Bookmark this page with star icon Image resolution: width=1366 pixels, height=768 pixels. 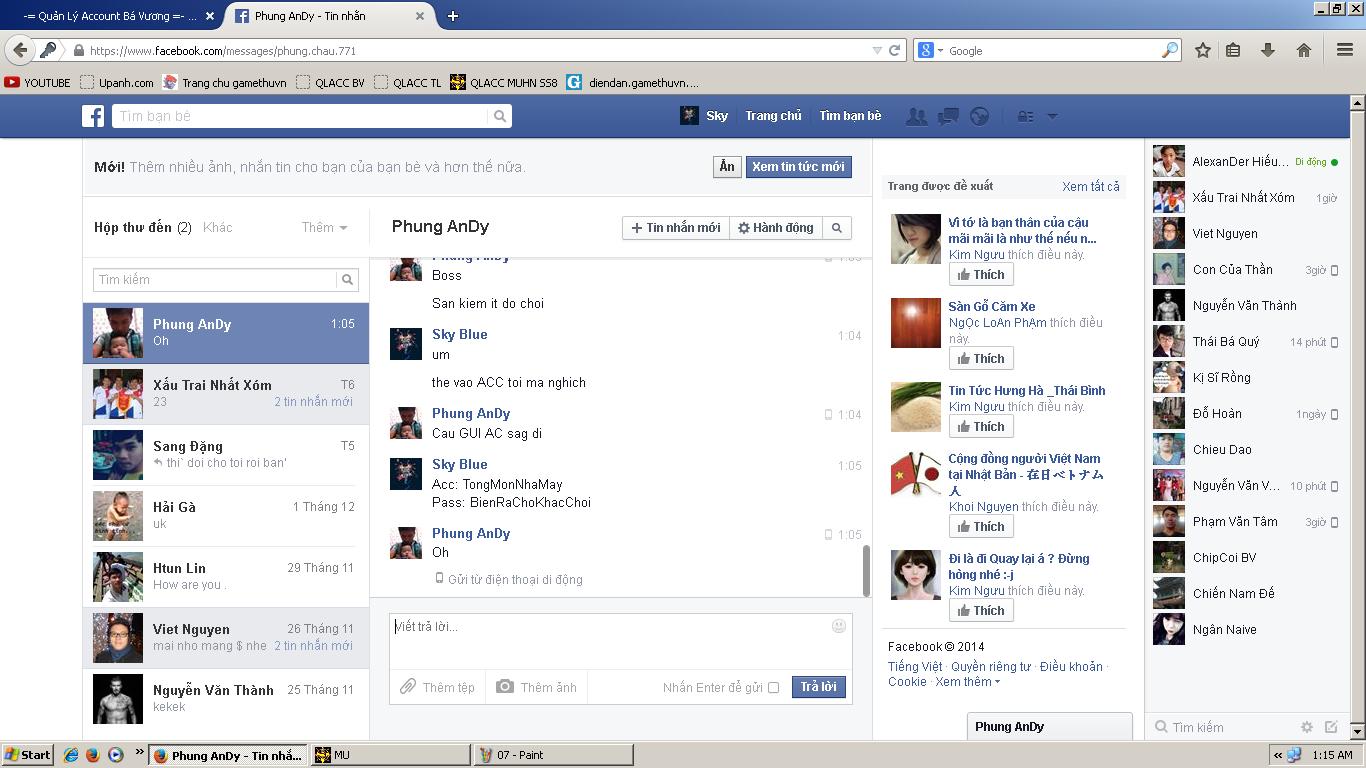pos(1203,50)
